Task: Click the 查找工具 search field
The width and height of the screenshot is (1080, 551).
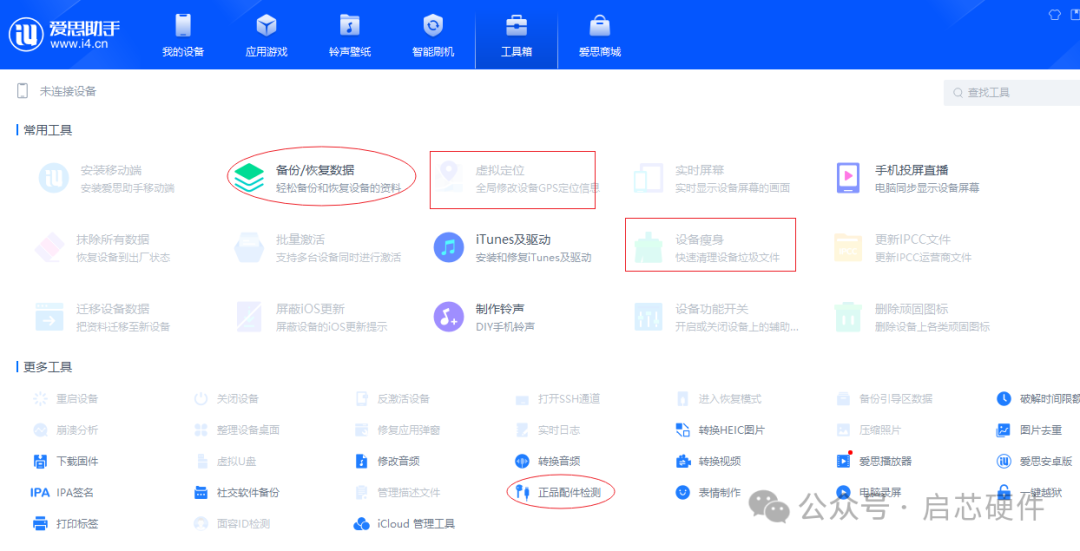Action: point(1012,92)
